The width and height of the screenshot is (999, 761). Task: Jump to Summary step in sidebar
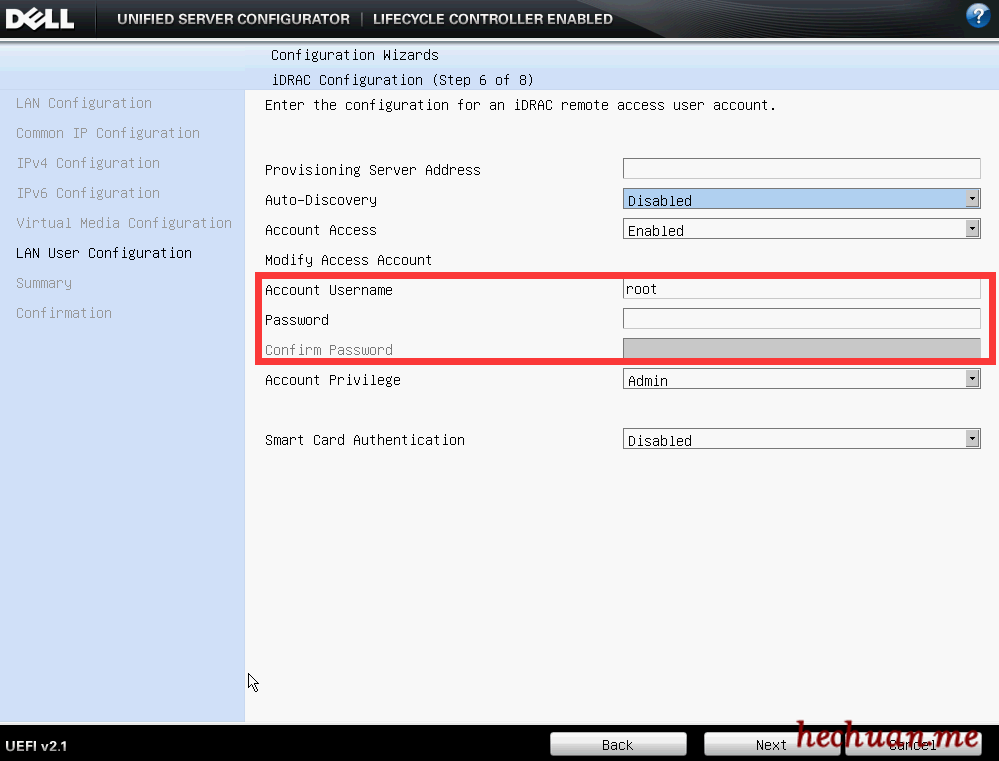coord(44,283)
